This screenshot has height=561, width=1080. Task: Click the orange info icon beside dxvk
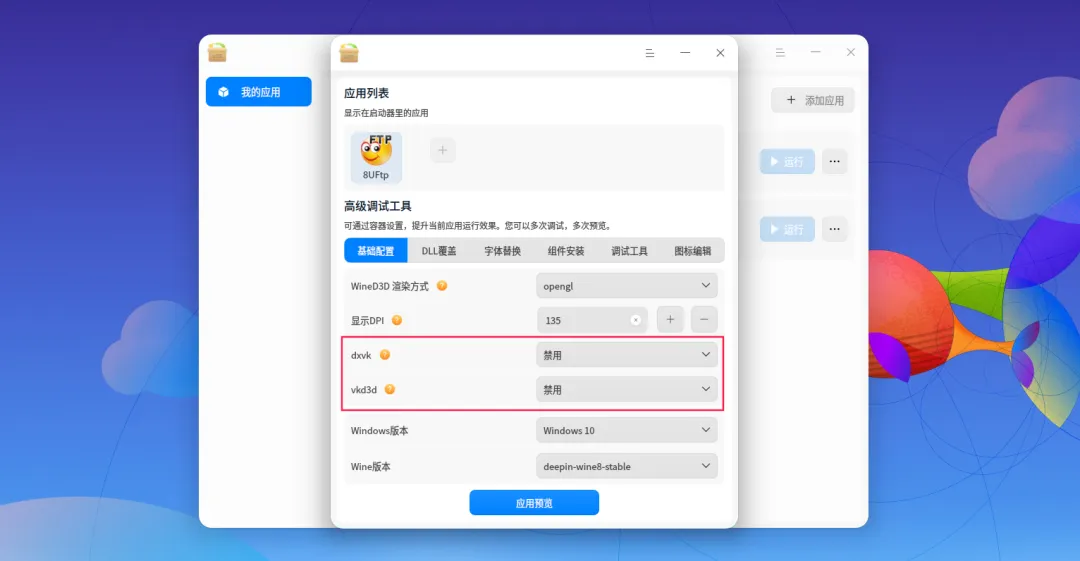click(385, 355)
